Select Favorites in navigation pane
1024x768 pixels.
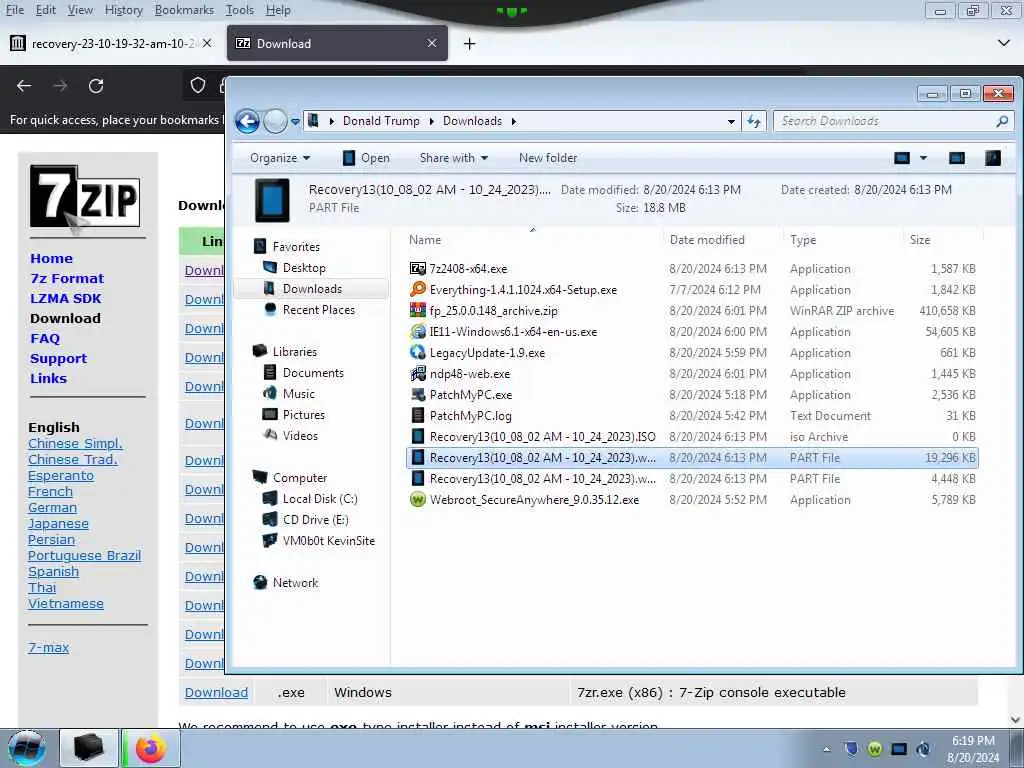pyautogui.click(x=296, y=247)
